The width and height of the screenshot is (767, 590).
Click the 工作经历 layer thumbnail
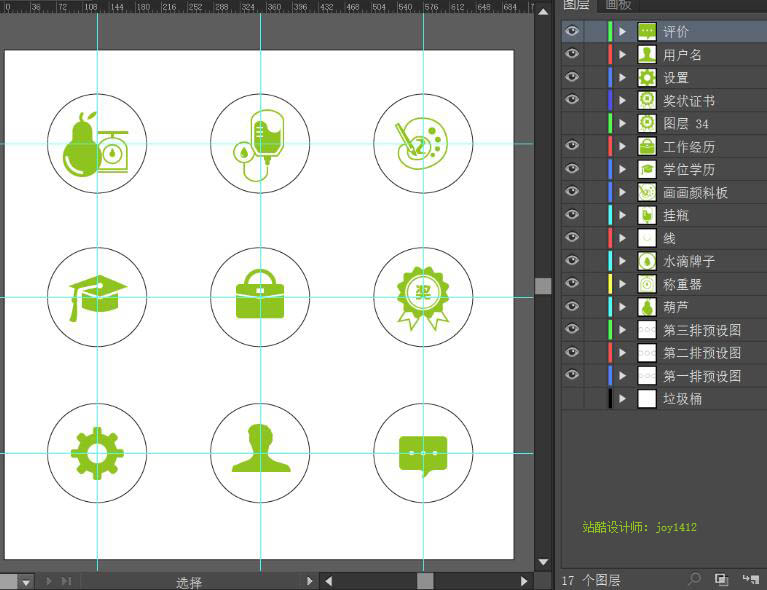pos(647,146)
